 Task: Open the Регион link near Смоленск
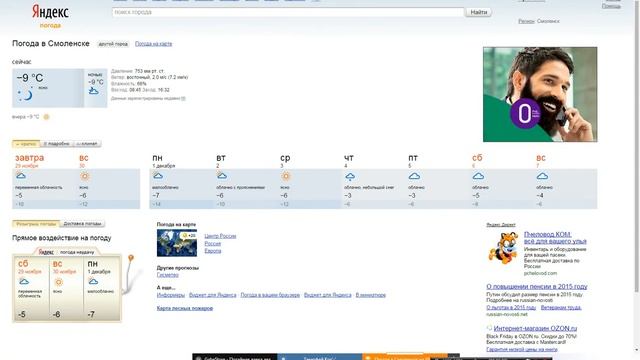(526, 21)
